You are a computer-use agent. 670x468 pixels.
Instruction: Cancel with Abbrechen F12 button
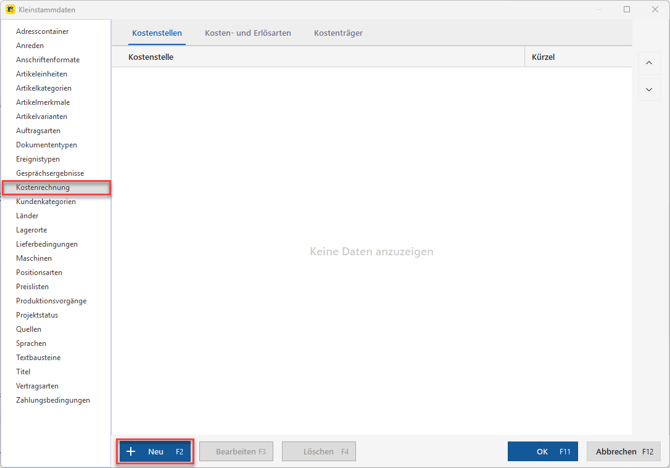pos(624,451)
